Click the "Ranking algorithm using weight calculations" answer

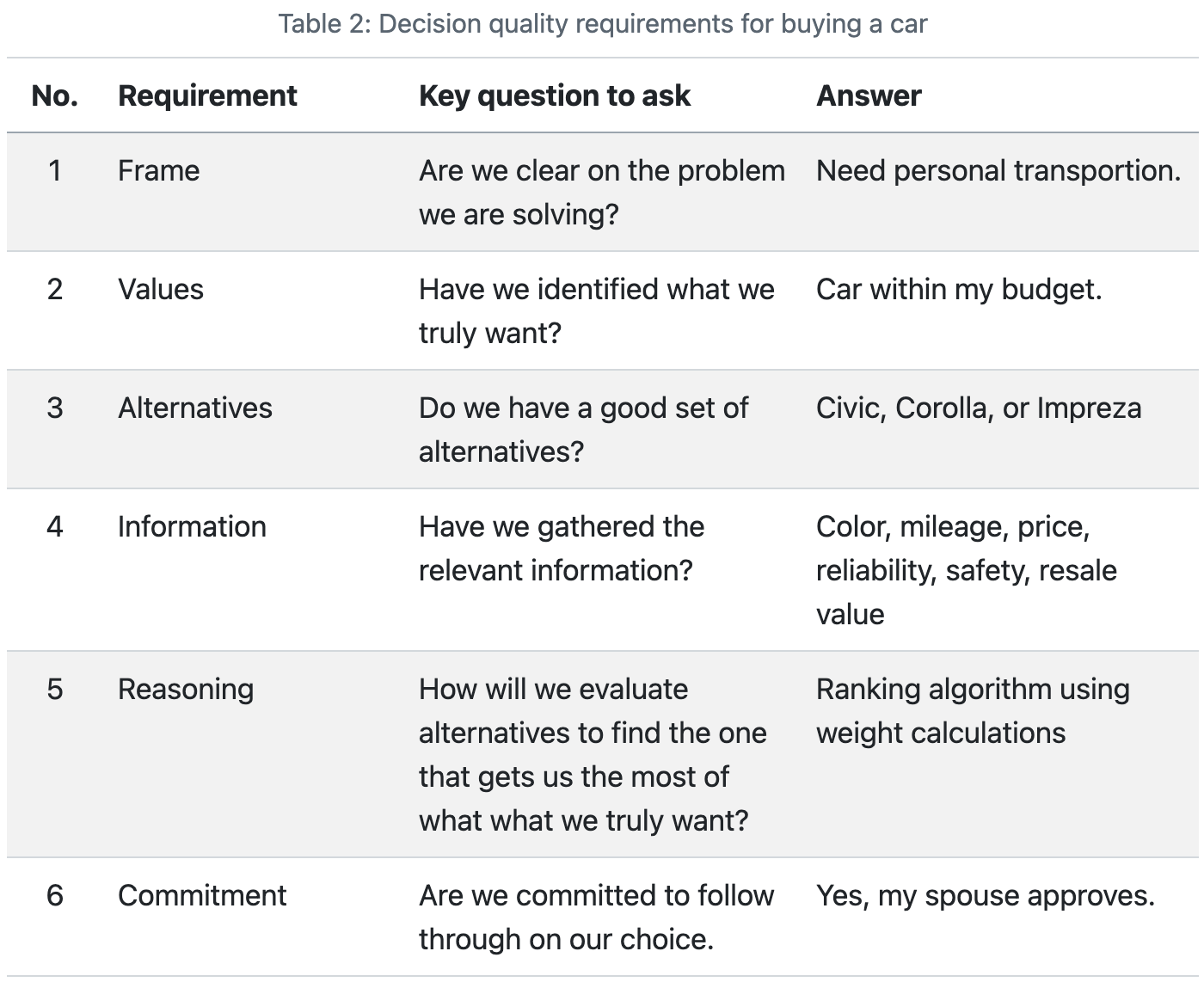point(972,710)
